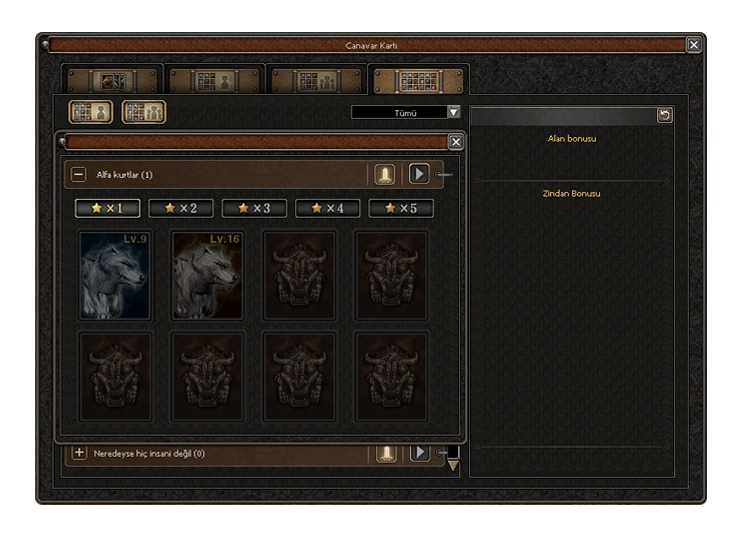
Task: Open the first monster card tab
Action: click(112, 81)
